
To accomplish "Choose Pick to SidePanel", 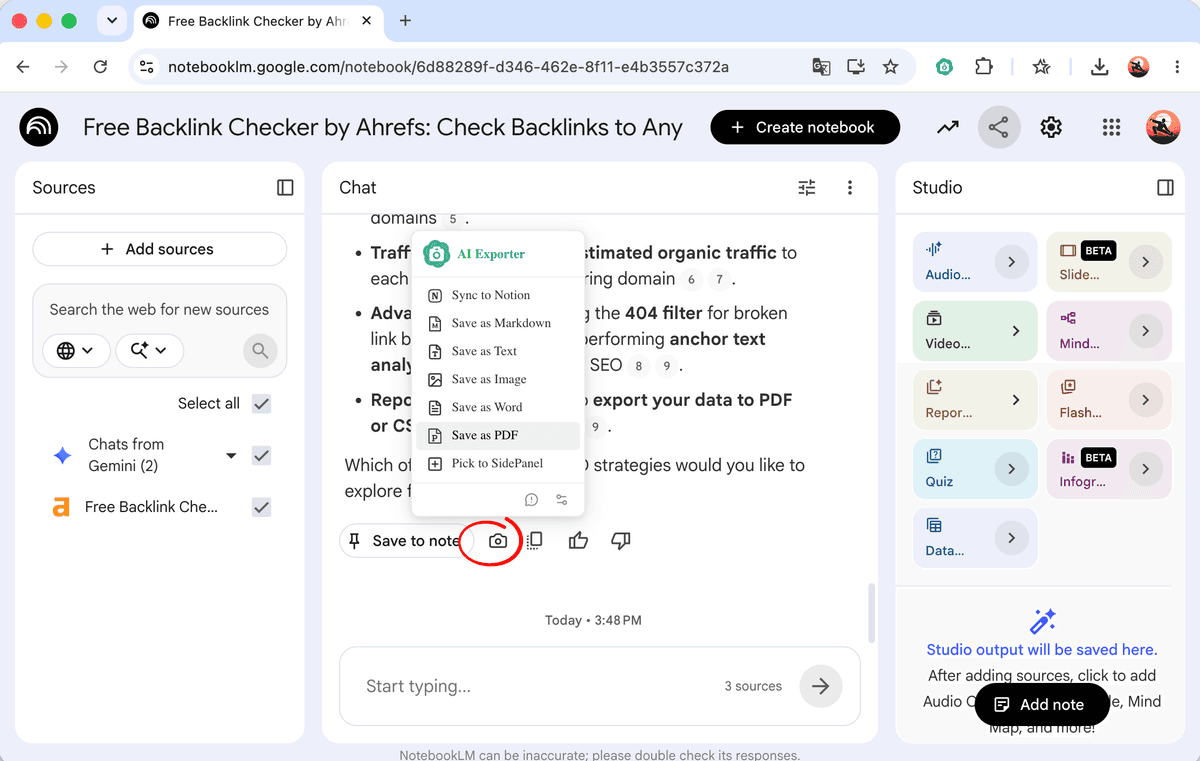I will 497,463.
